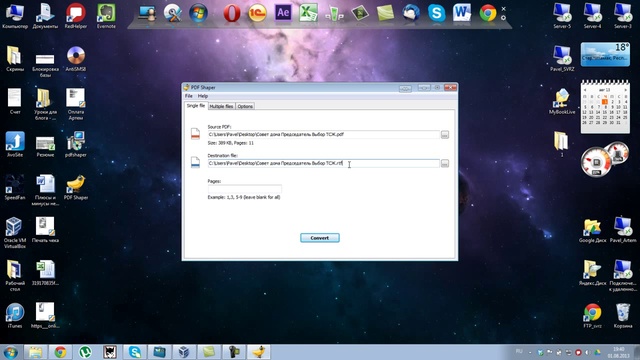Select the Печать чека desktop icon
This screenshot has width=640, height=360.
tap(45, 230)
